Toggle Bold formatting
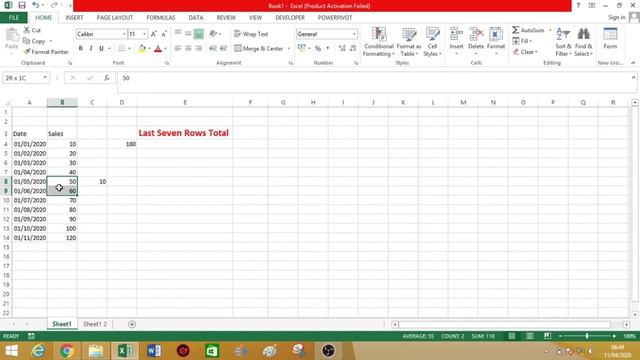Screen dimensions: 640x360 pos(80,48)
